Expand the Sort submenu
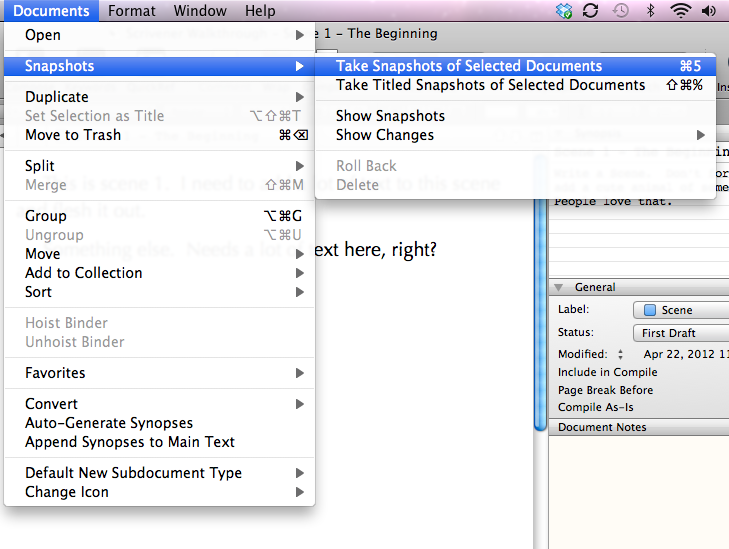The height and width of the screenshot is (549, 729). 159,292
